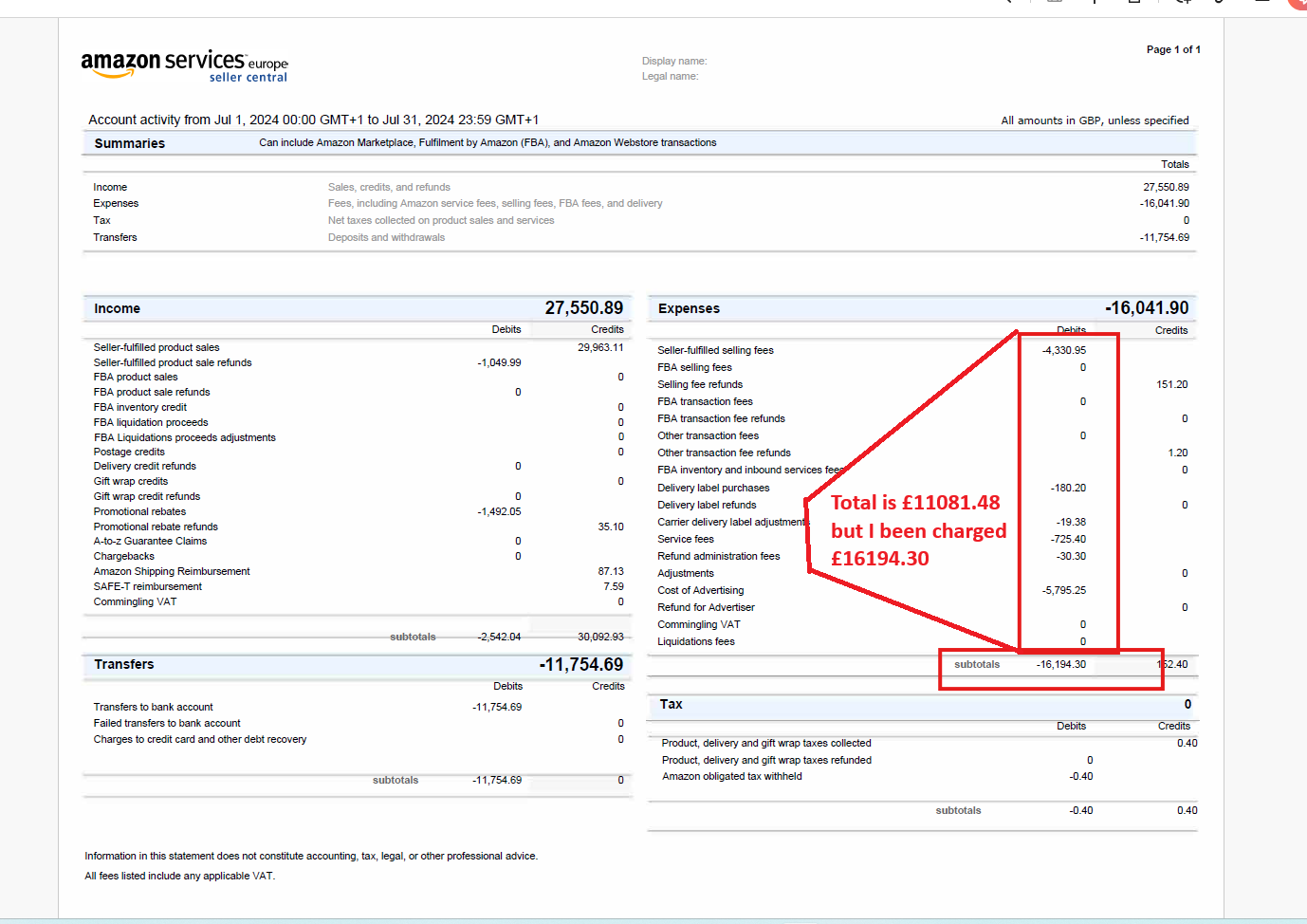Click the Tax subtotal debits -0.40
This screenshot has width=1307, height=924.
pyautogui.click(x=1080, y=810)
